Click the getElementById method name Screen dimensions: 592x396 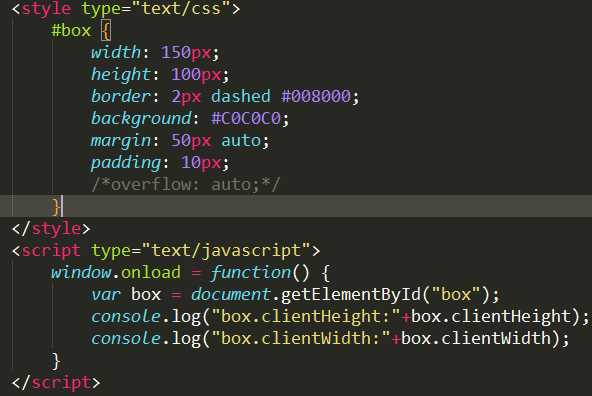[351, 294]
